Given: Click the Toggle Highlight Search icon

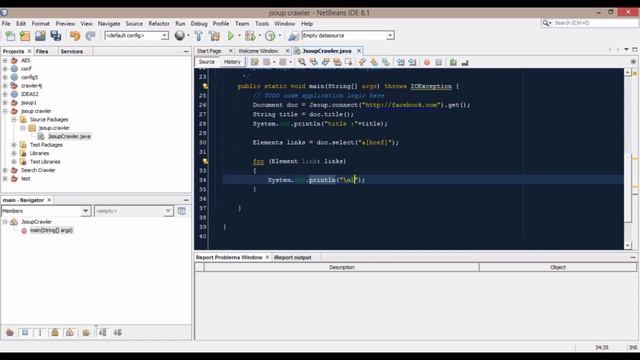Looking at the screenshot, I should pos(337,62).
